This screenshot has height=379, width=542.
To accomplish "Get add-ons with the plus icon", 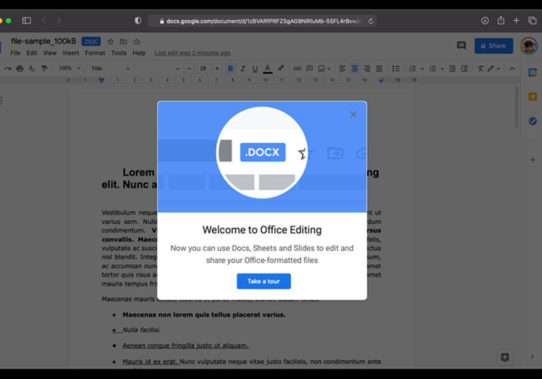I will [533, 159].
